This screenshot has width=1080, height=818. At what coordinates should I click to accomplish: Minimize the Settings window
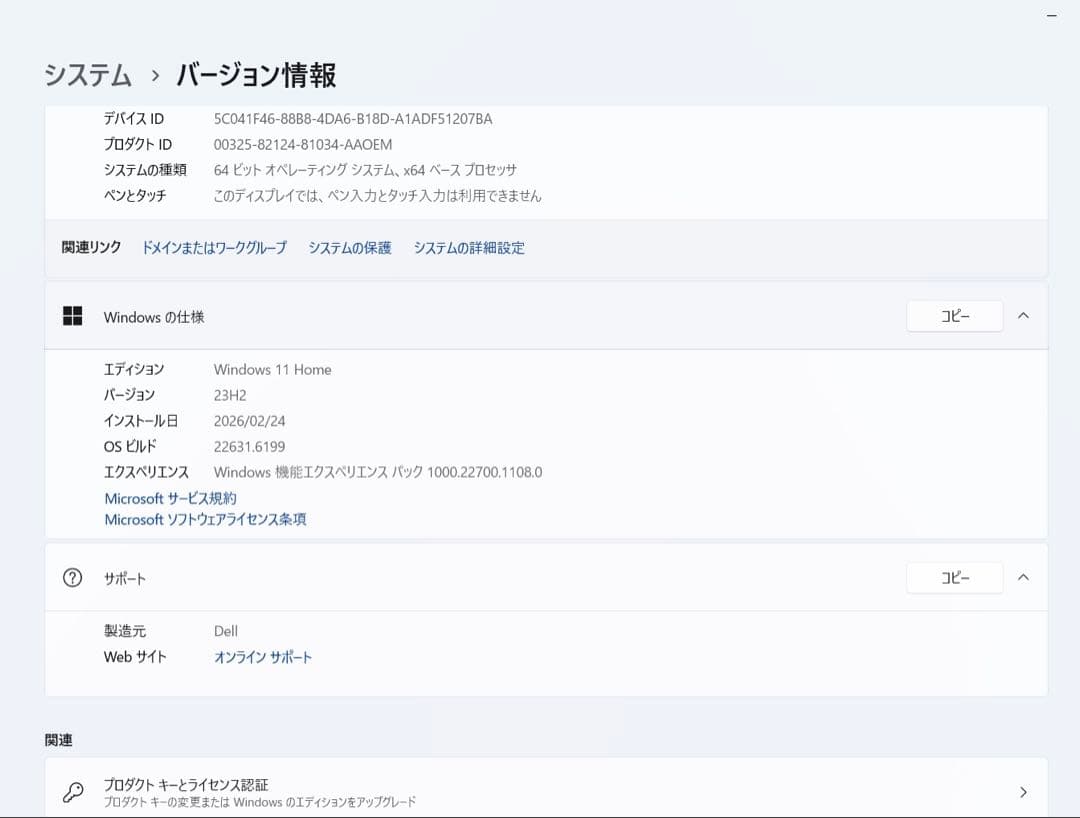[x=1051, y=15]
